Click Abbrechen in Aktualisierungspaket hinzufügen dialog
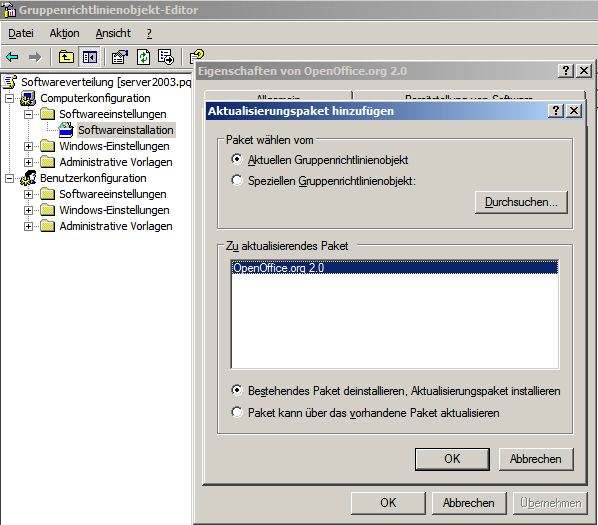This screenshot has width=598, height=525. [536, 459]
